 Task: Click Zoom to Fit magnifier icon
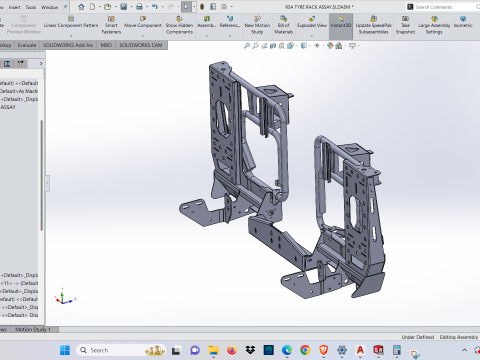247,46
